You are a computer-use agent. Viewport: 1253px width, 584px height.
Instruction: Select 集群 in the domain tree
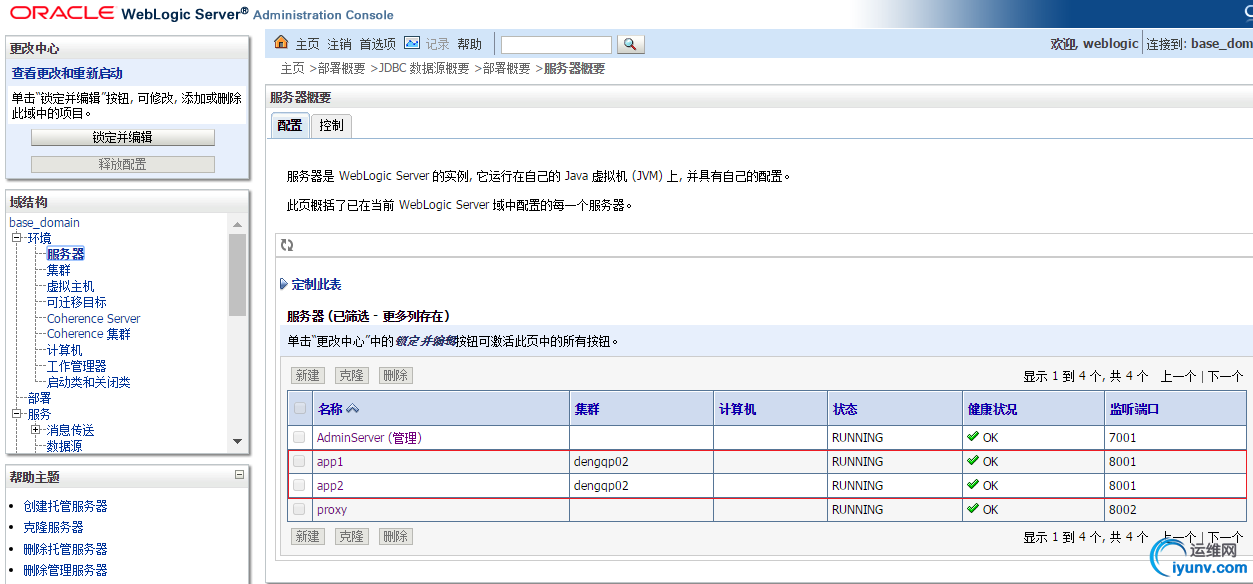59,270
